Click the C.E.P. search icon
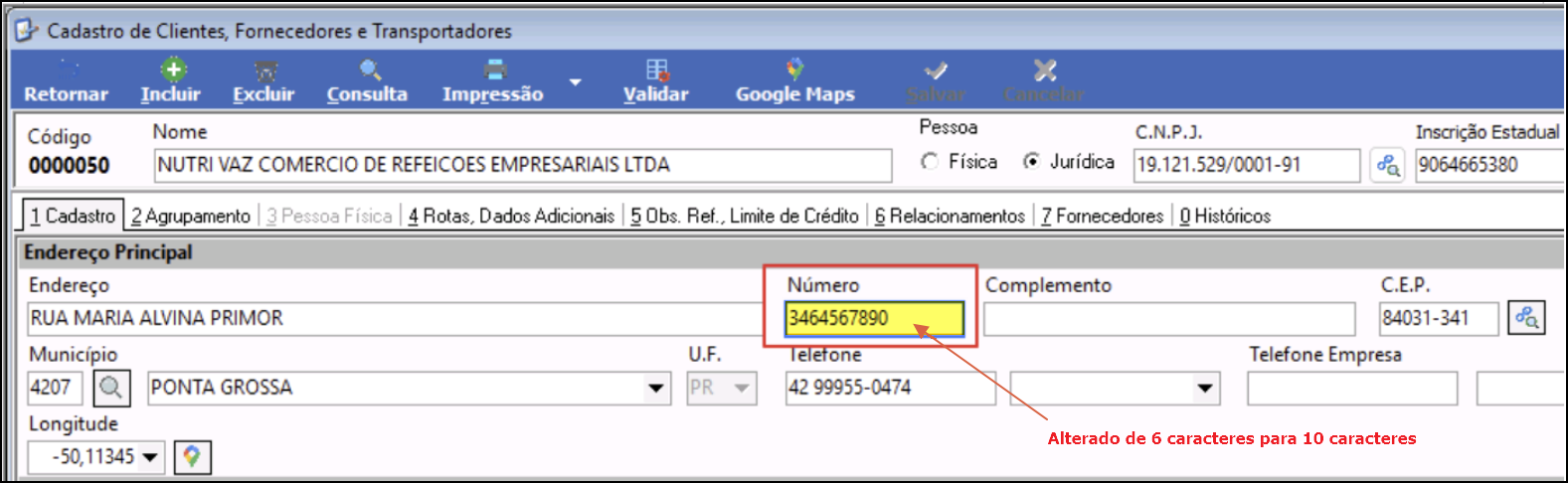Screen dimensions: 1568x483 pyautogui.click(x=1526, y=318)
